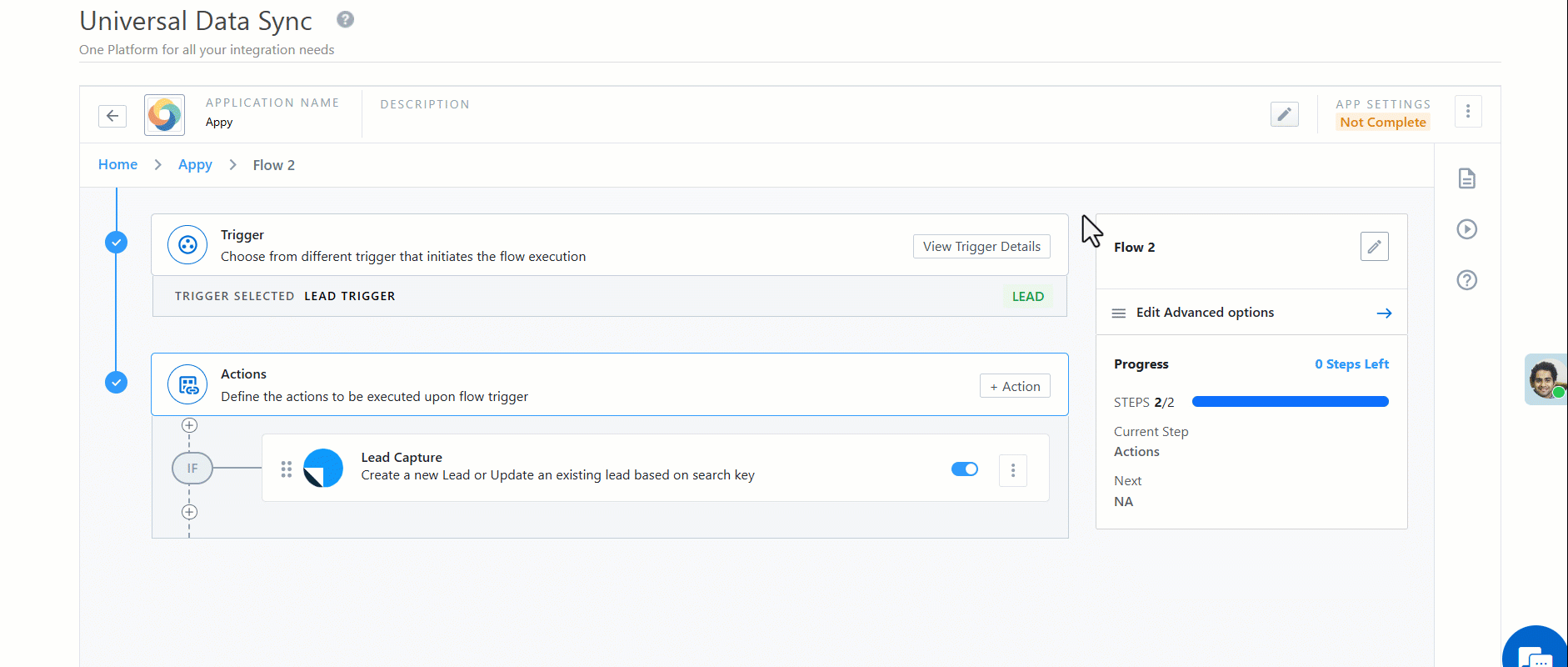Click the Edit Advanced options arrow
Screen dimensions: 1568x667
tap(1384, 313)
